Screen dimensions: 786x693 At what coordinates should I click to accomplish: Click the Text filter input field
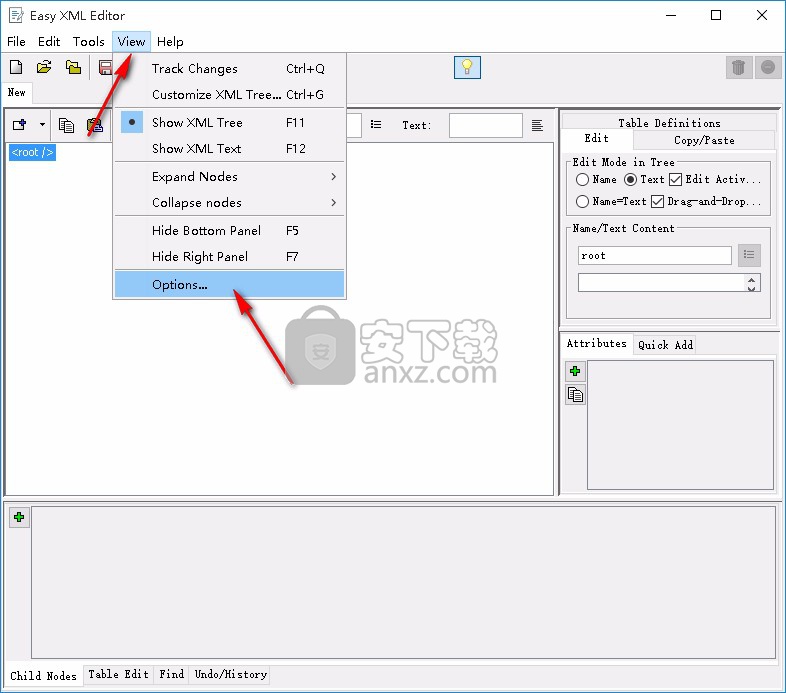click(486, 125)
